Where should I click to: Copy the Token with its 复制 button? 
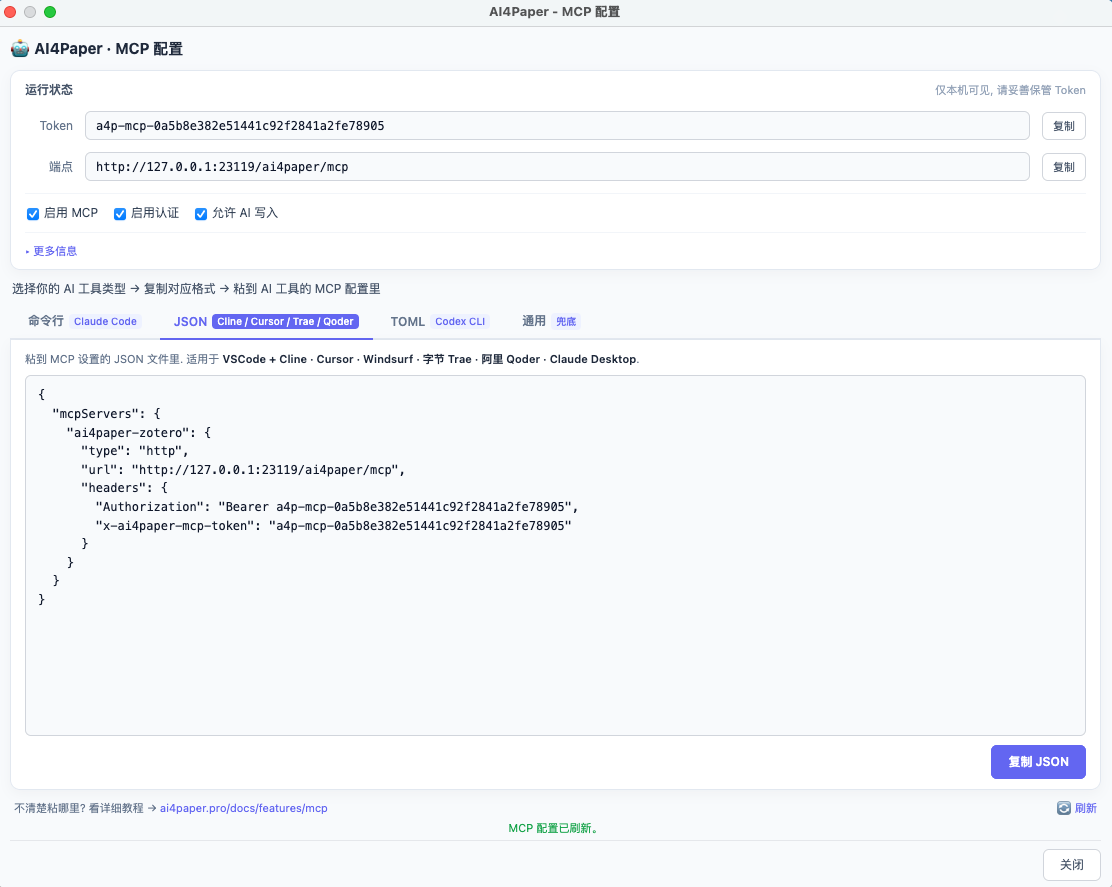(x=1064, y=126)
